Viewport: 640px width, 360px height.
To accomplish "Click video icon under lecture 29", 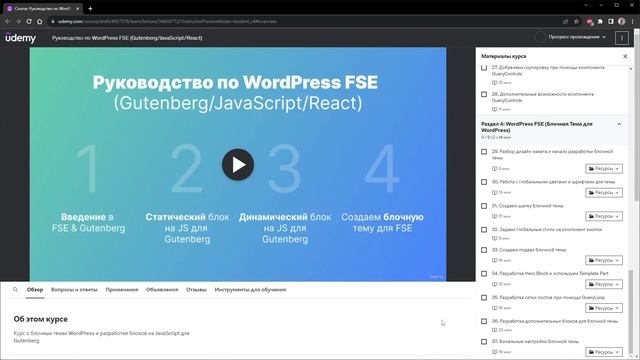I will 494,169.
